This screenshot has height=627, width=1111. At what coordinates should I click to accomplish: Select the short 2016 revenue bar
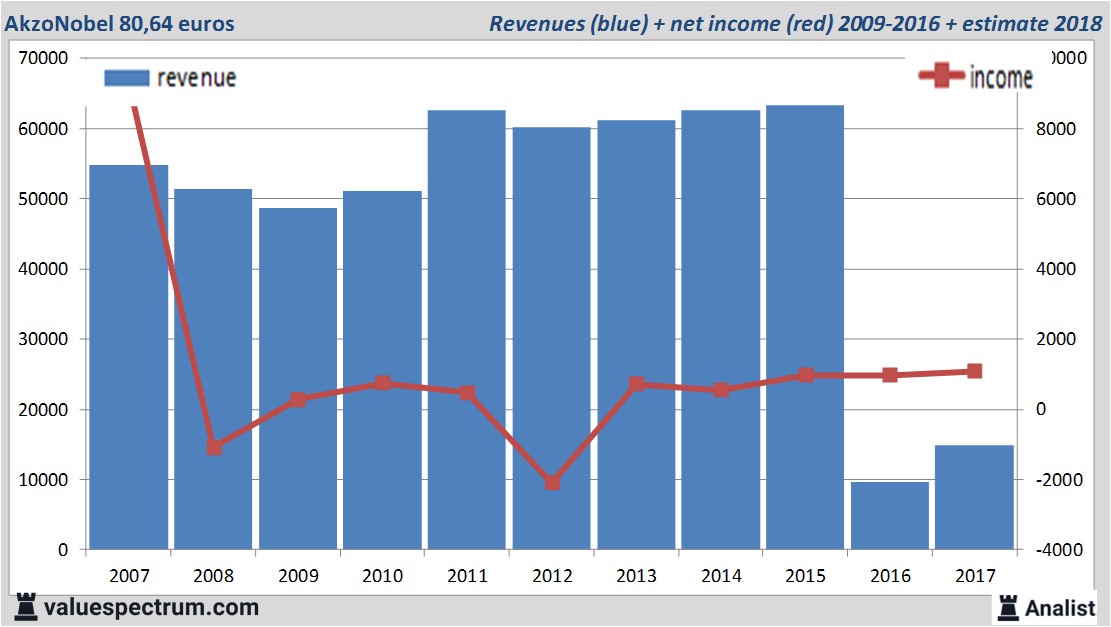890,516
